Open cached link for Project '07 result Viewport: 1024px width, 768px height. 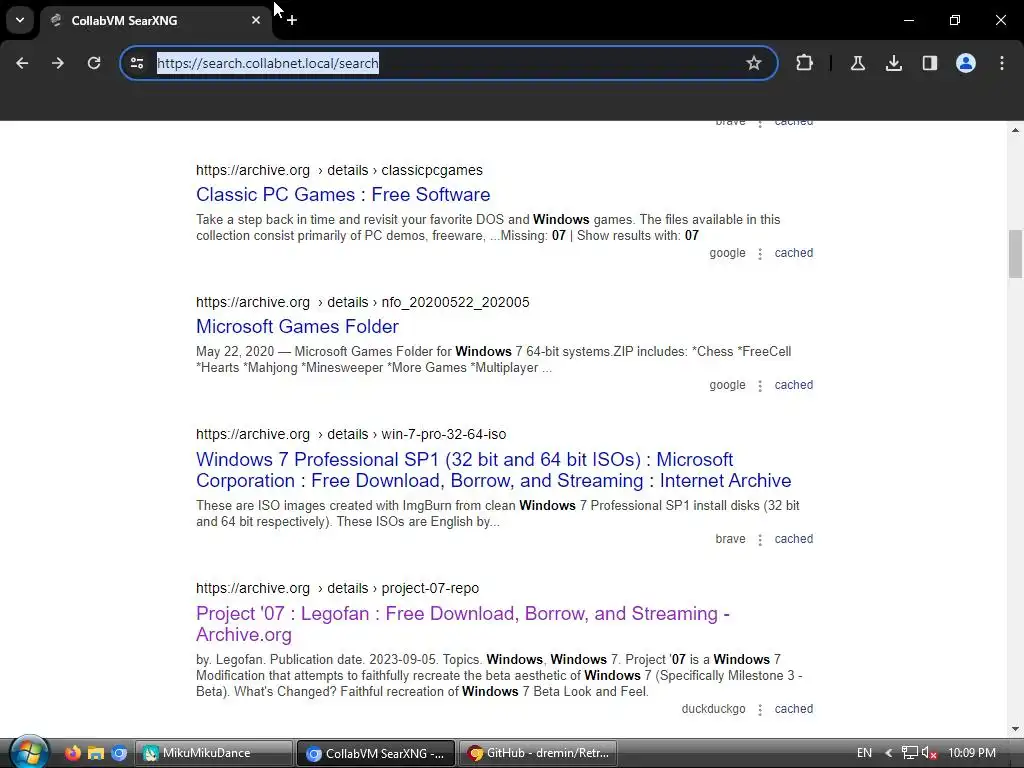793,709
